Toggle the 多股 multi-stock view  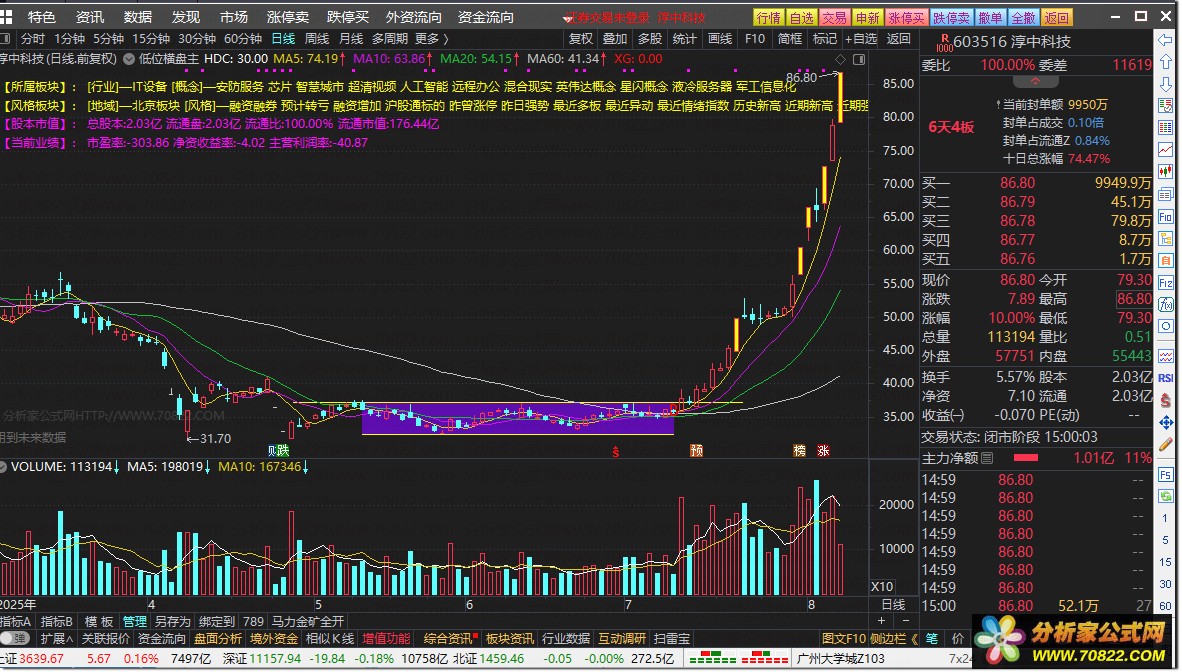650,38
